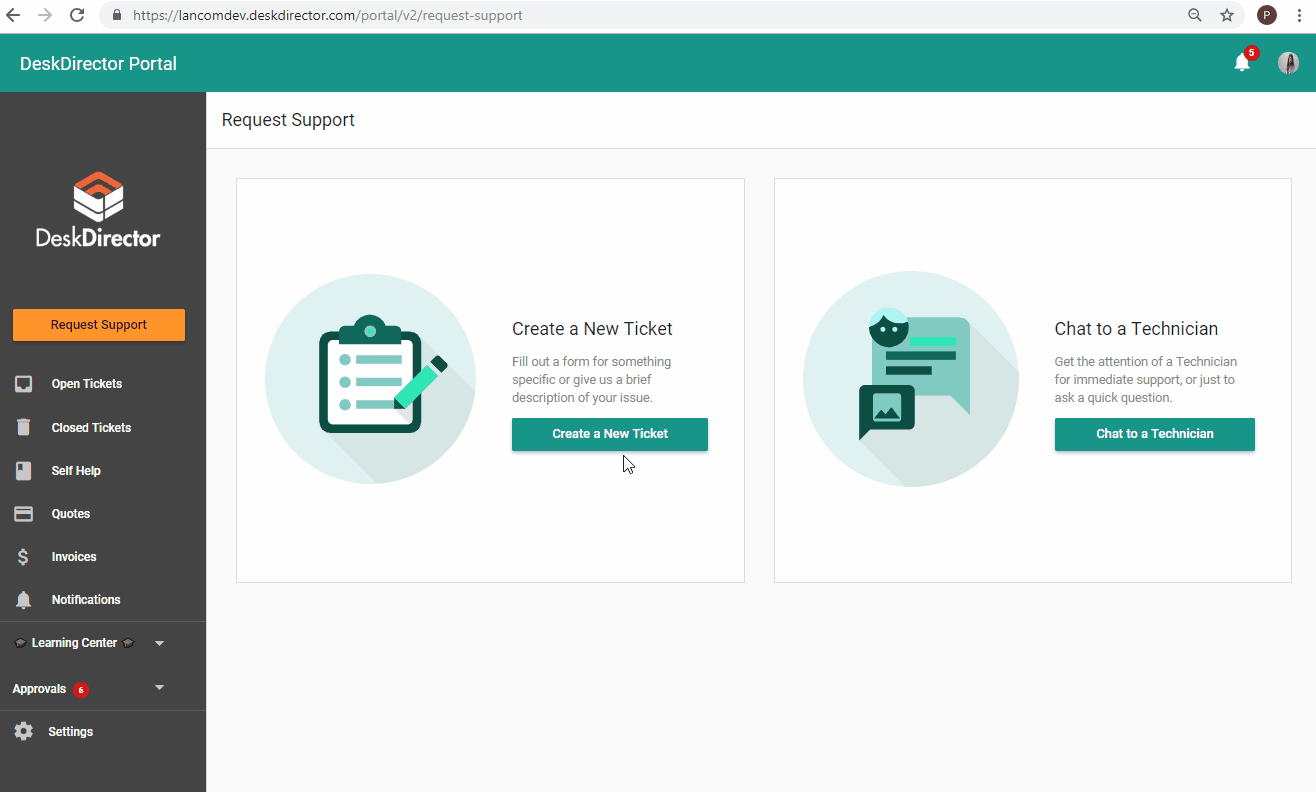
Task: Click the Create a New Ticket heading
Action: click(592, 329)
